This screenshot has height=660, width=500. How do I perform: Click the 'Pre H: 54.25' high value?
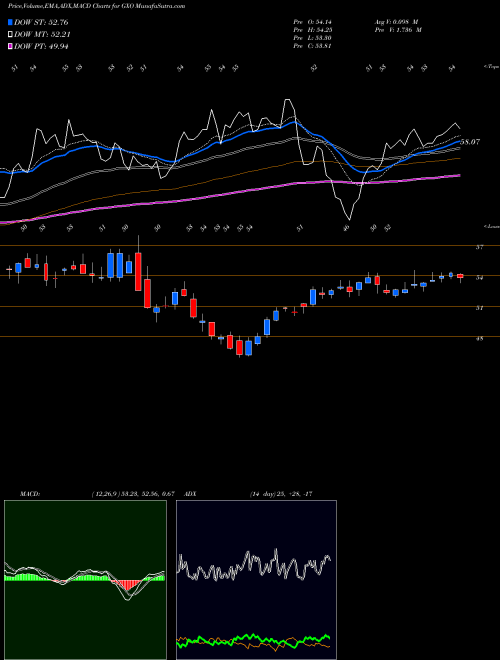click(312, 30)
